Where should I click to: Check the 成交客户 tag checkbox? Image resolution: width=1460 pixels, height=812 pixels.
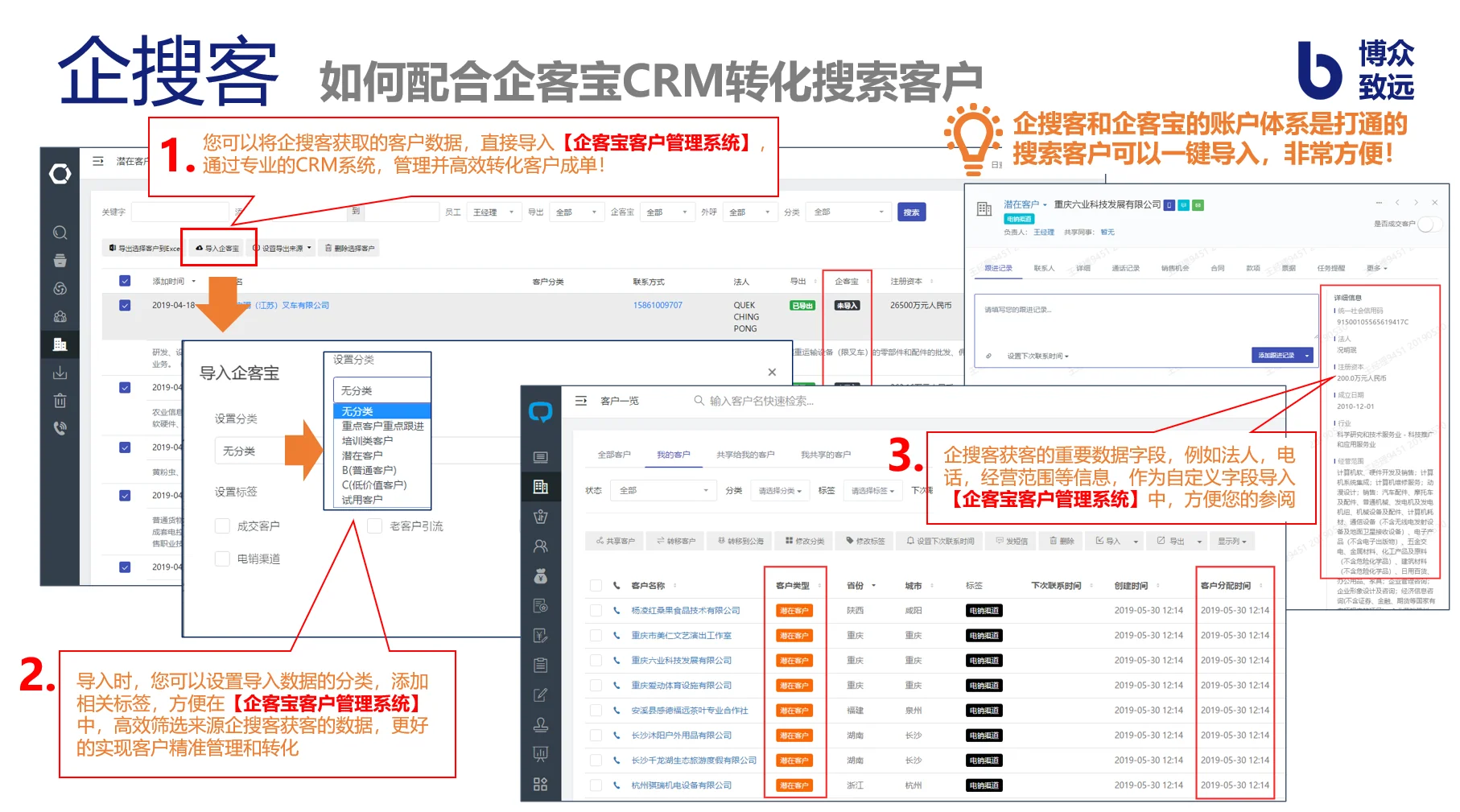click(223, 526)
